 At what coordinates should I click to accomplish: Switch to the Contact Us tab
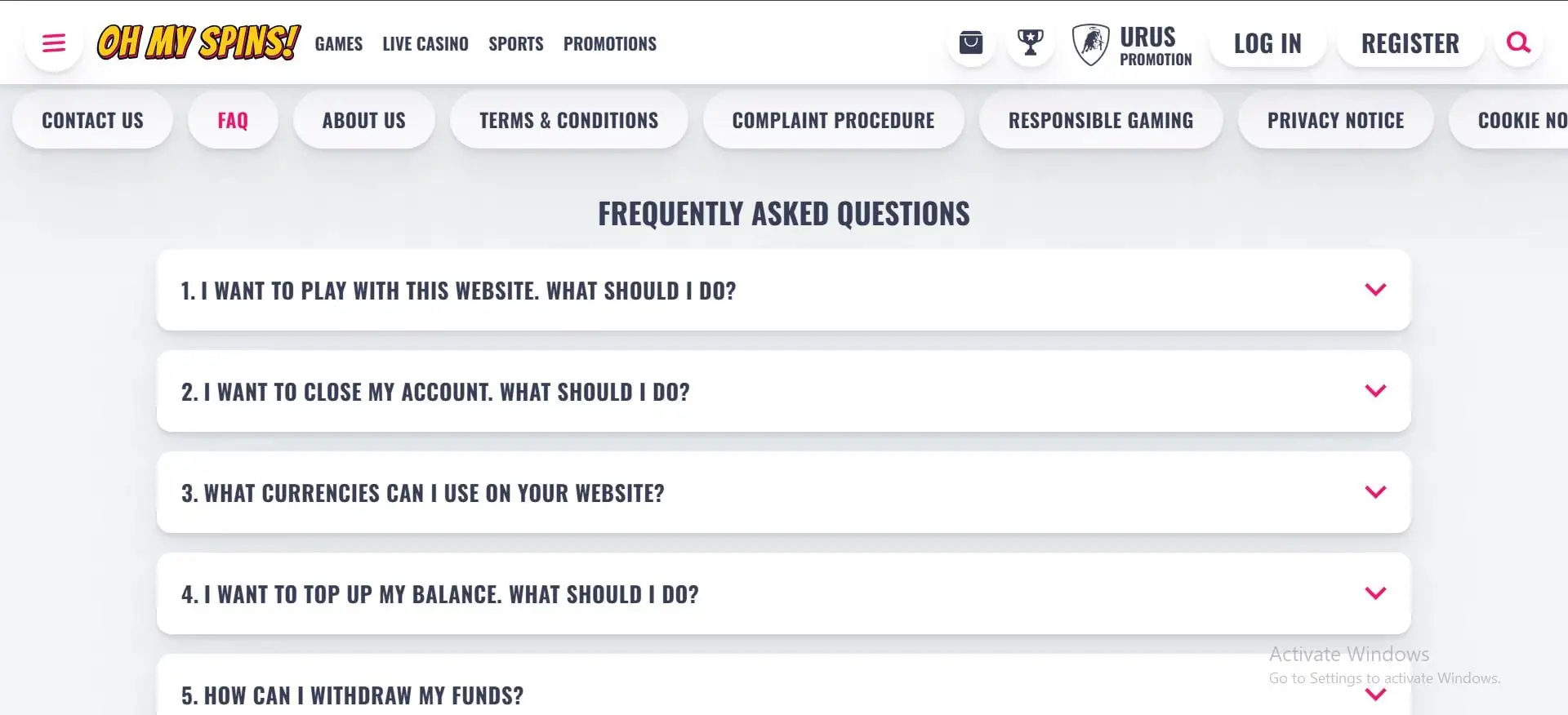tap(92, 120)
